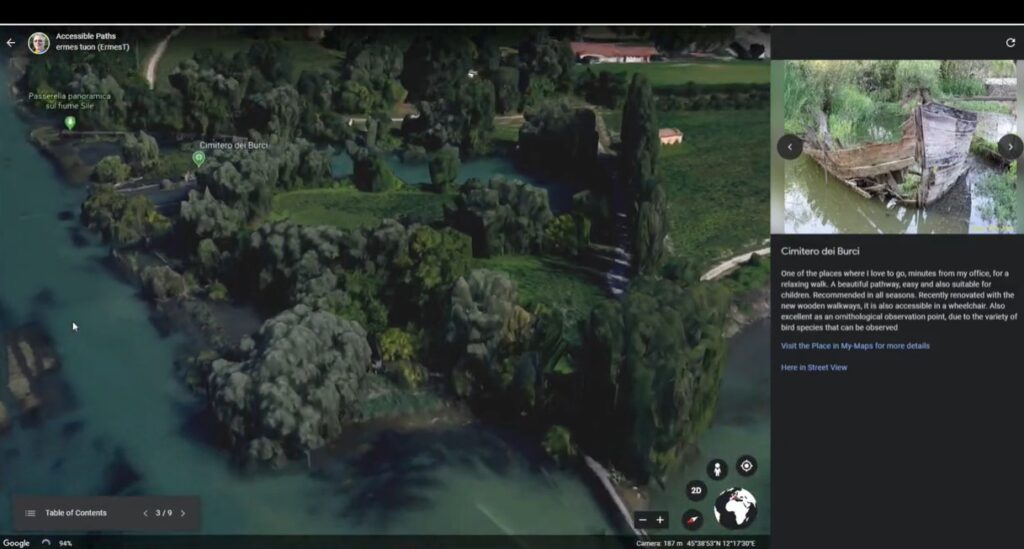1024x549 pixels.
Task: Reset the heading with the compass
Action: (x=692, y=520)
